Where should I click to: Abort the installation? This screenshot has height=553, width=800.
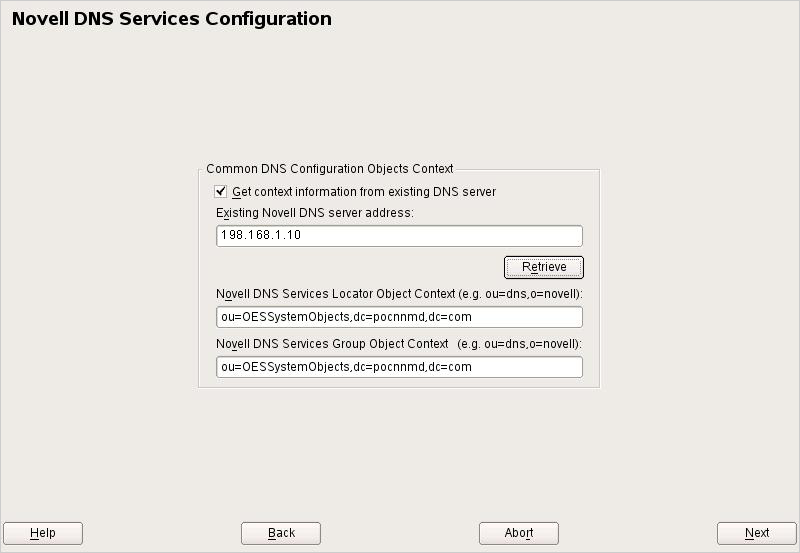pos(519,533)
